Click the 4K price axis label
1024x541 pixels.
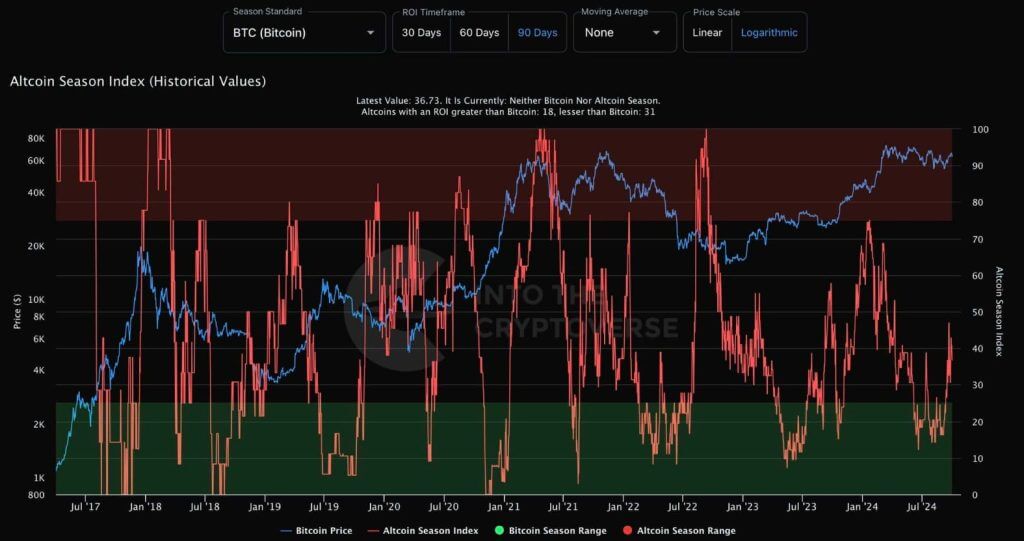39,370
